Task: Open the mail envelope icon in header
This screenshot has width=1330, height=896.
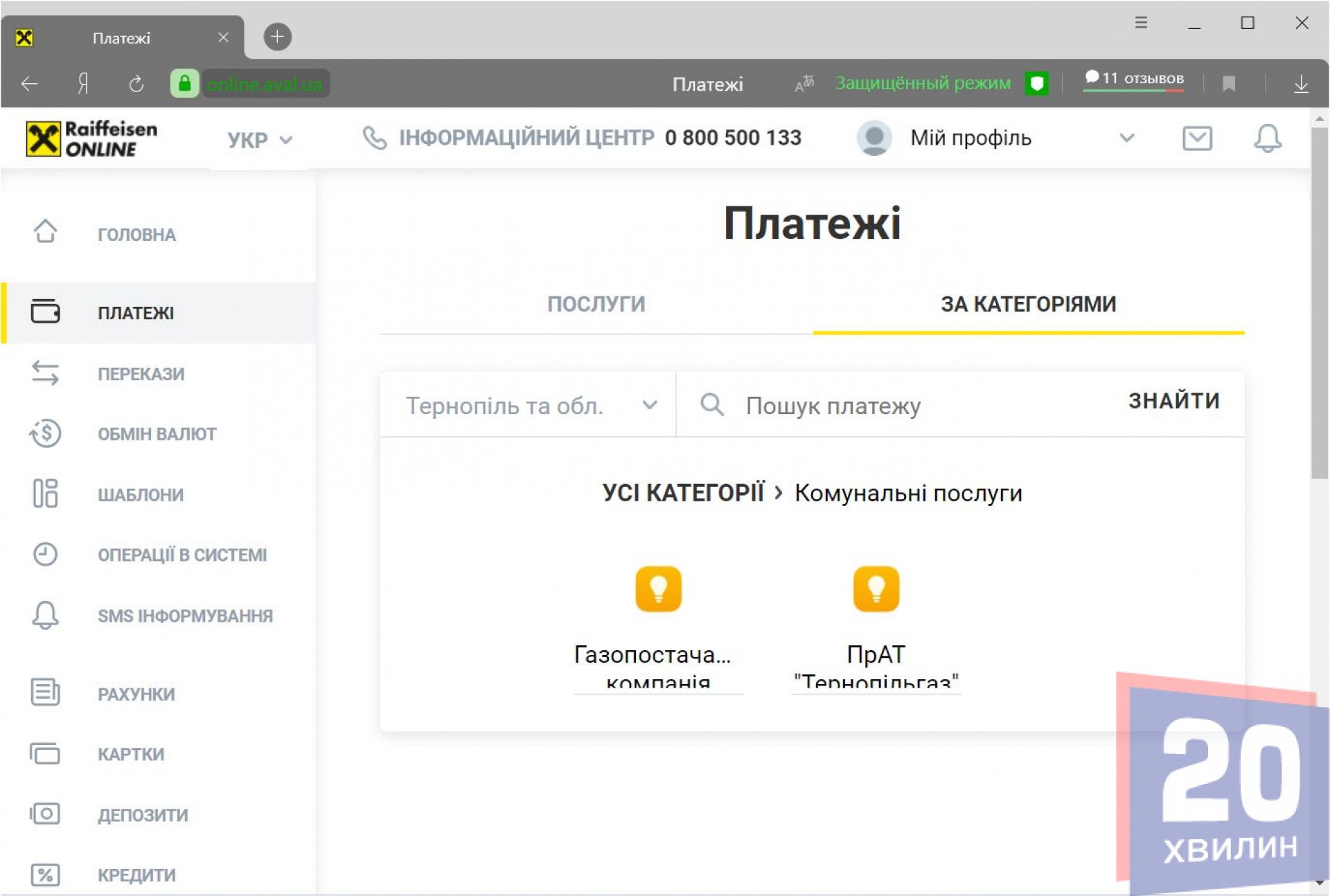Action: 1196,138
